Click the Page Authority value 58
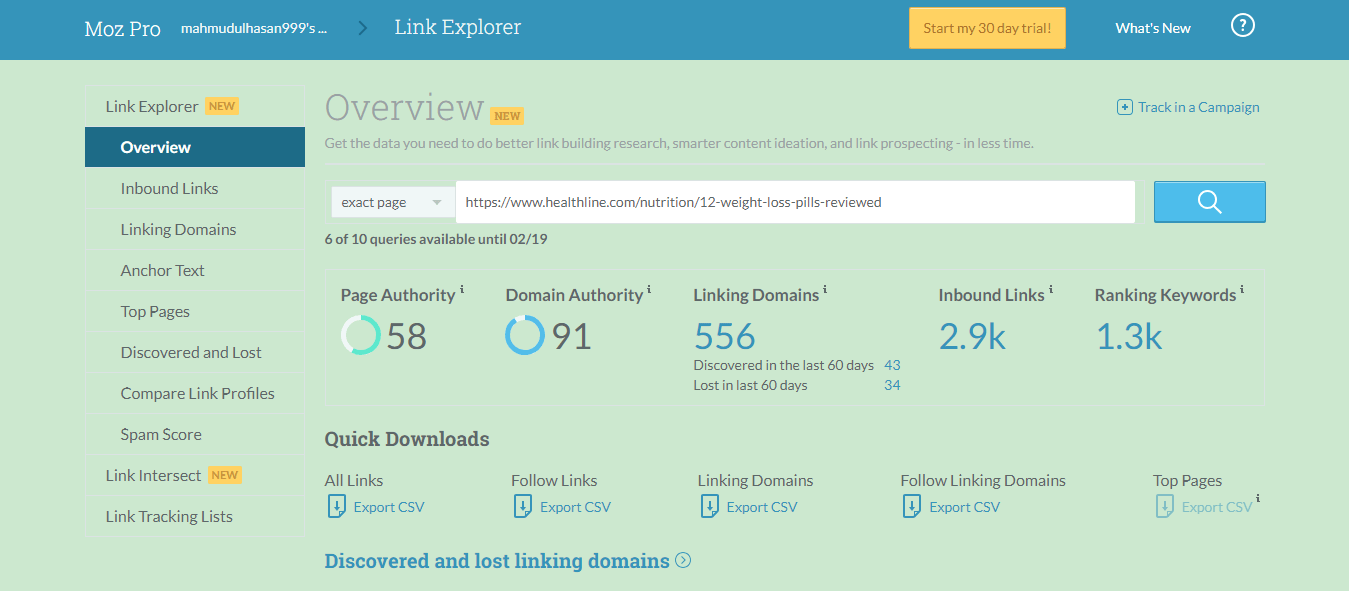1349x591 pixels. coord(407,336)
